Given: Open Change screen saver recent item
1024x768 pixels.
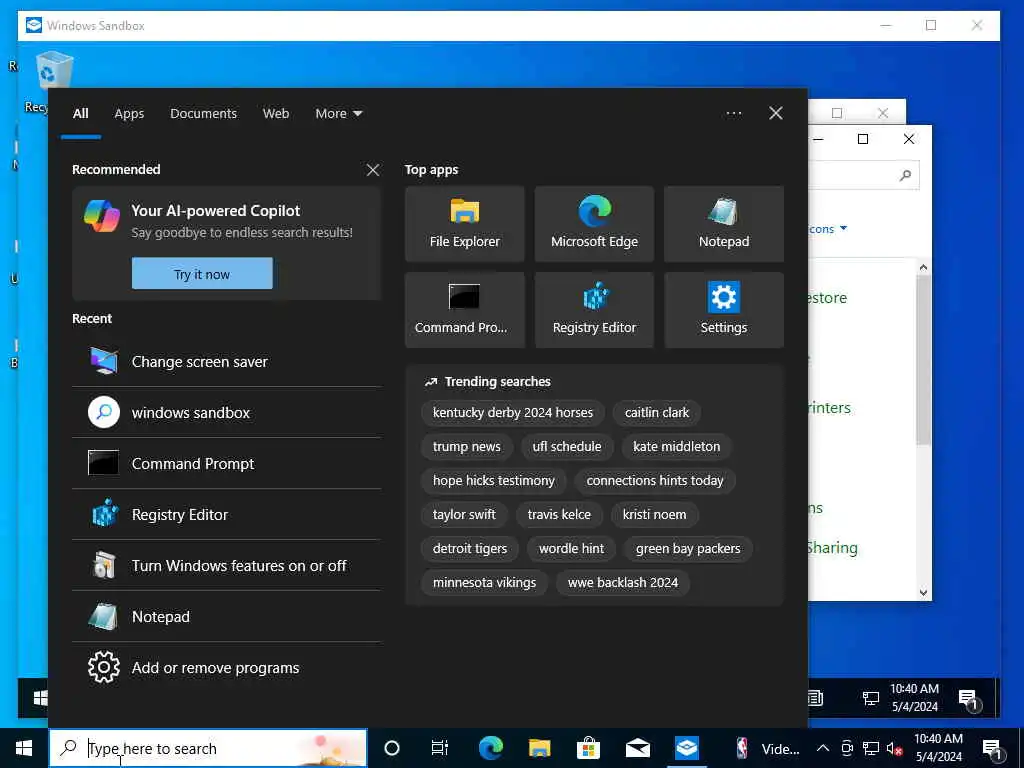Looking at the screenshot, I should [227, 362].
